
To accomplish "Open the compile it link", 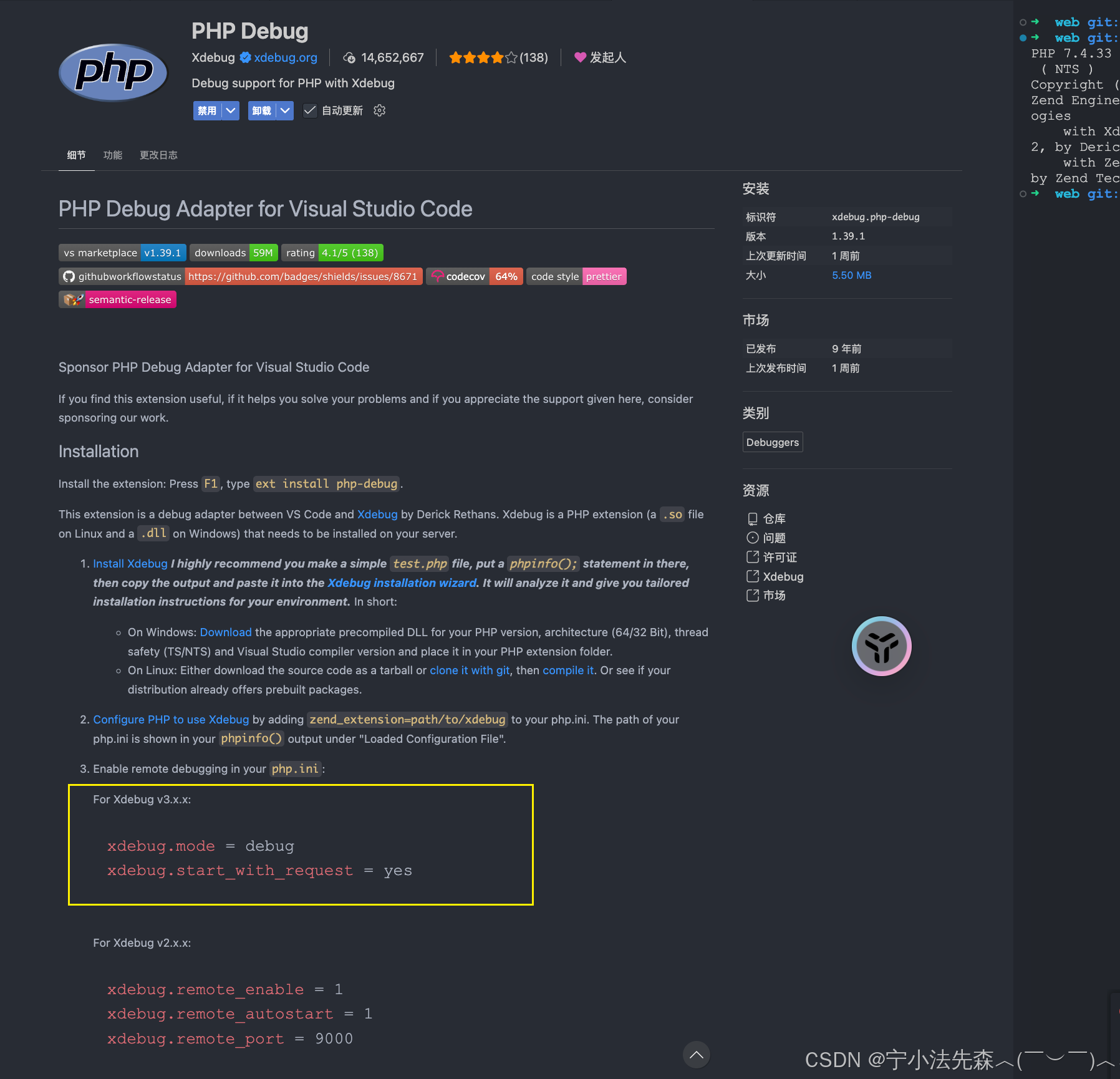I will coord(568,670).
